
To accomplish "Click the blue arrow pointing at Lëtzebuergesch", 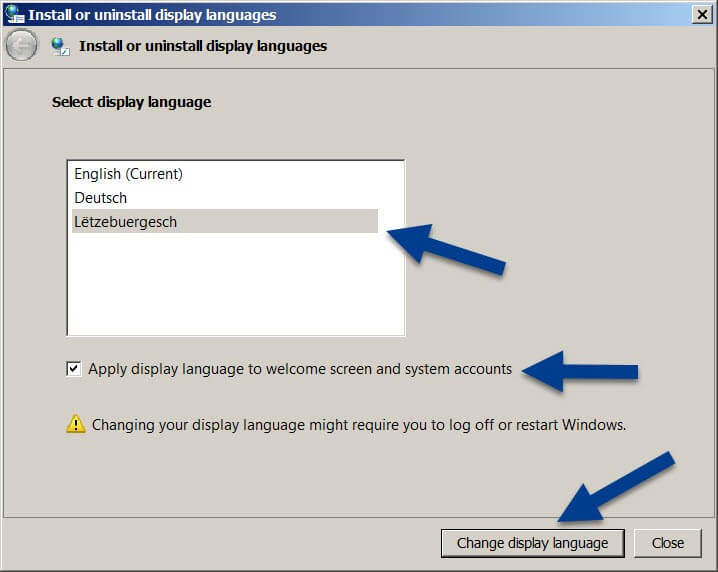I will [x=446, y=249].
